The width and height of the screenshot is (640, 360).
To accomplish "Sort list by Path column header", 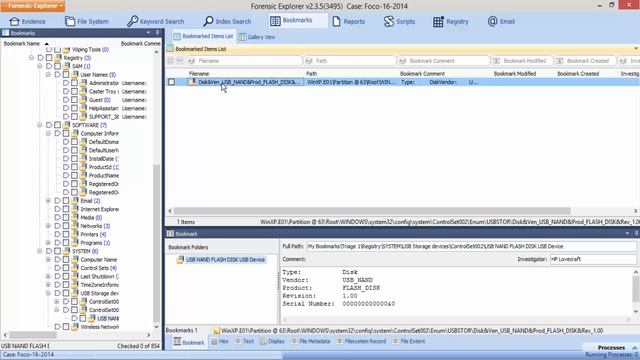I will point(311,73).
